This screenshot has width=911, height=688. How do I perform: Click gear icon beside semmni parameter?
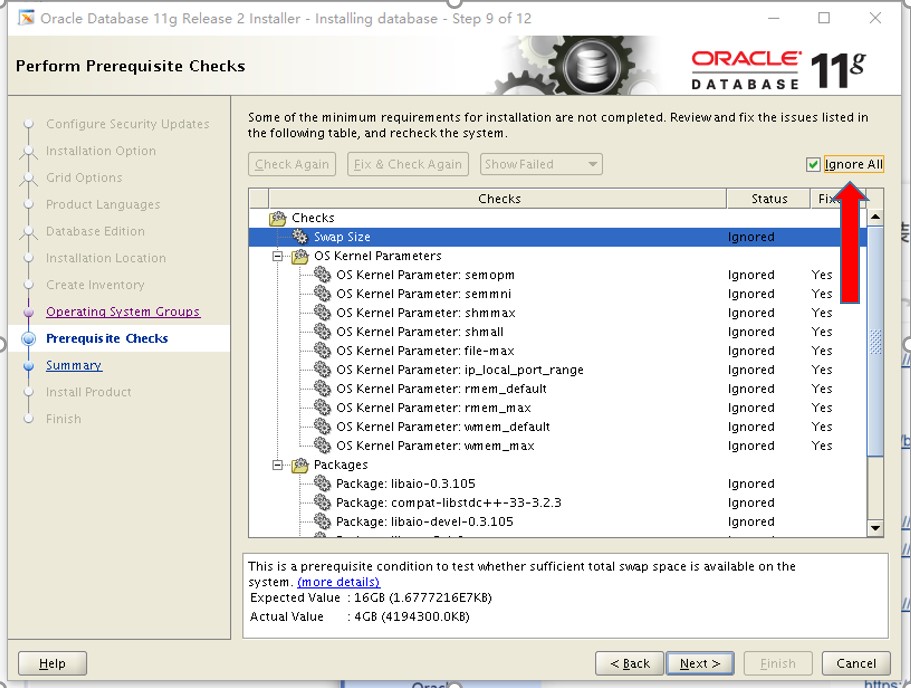coord(322,293)
